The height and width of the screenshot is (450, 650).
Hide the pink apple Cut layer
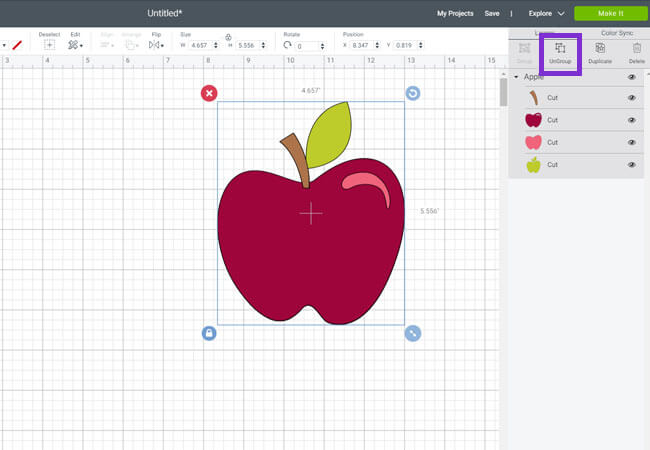click(632, 143)
